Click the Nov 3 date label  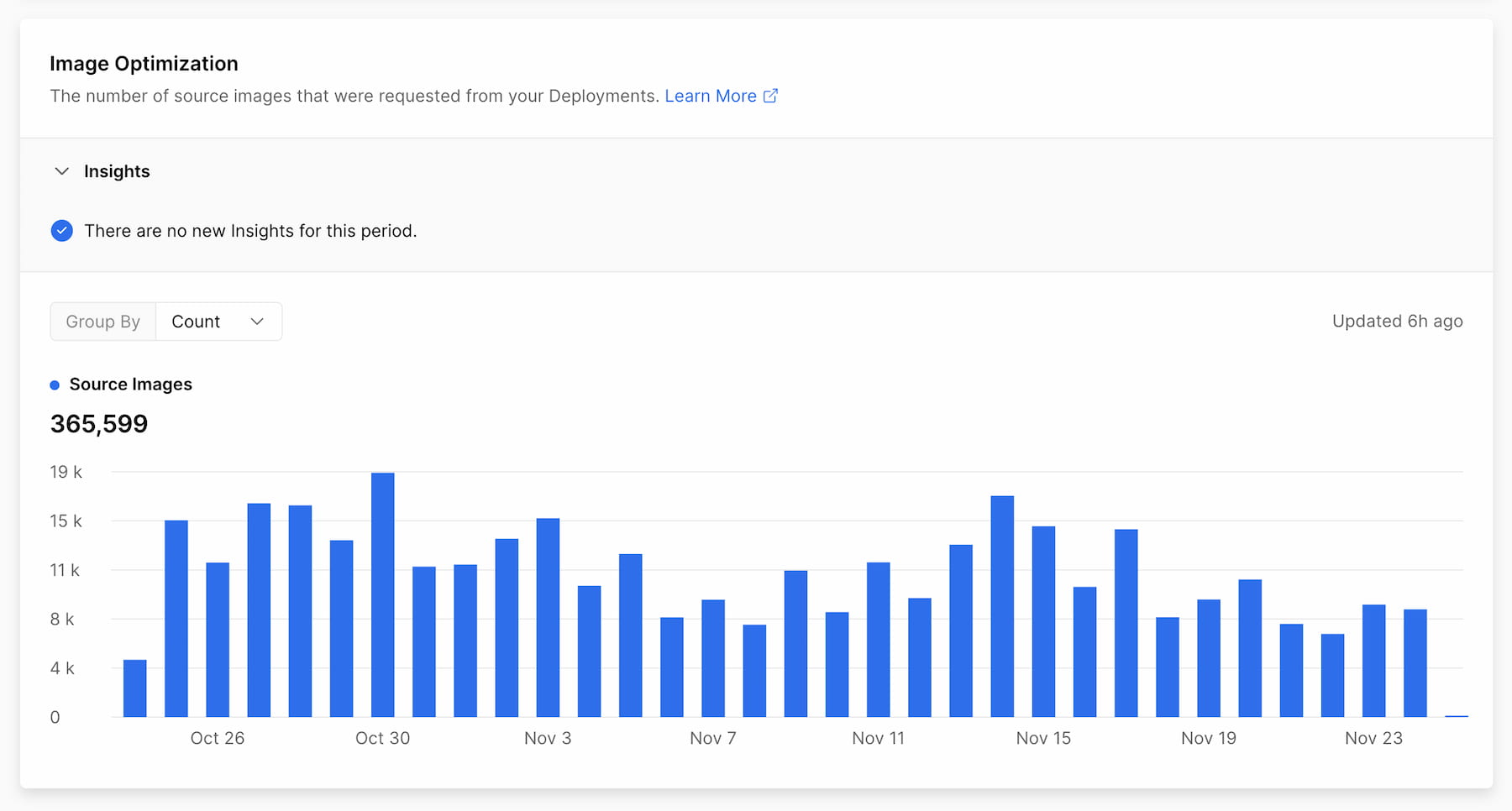pos(548,738)
